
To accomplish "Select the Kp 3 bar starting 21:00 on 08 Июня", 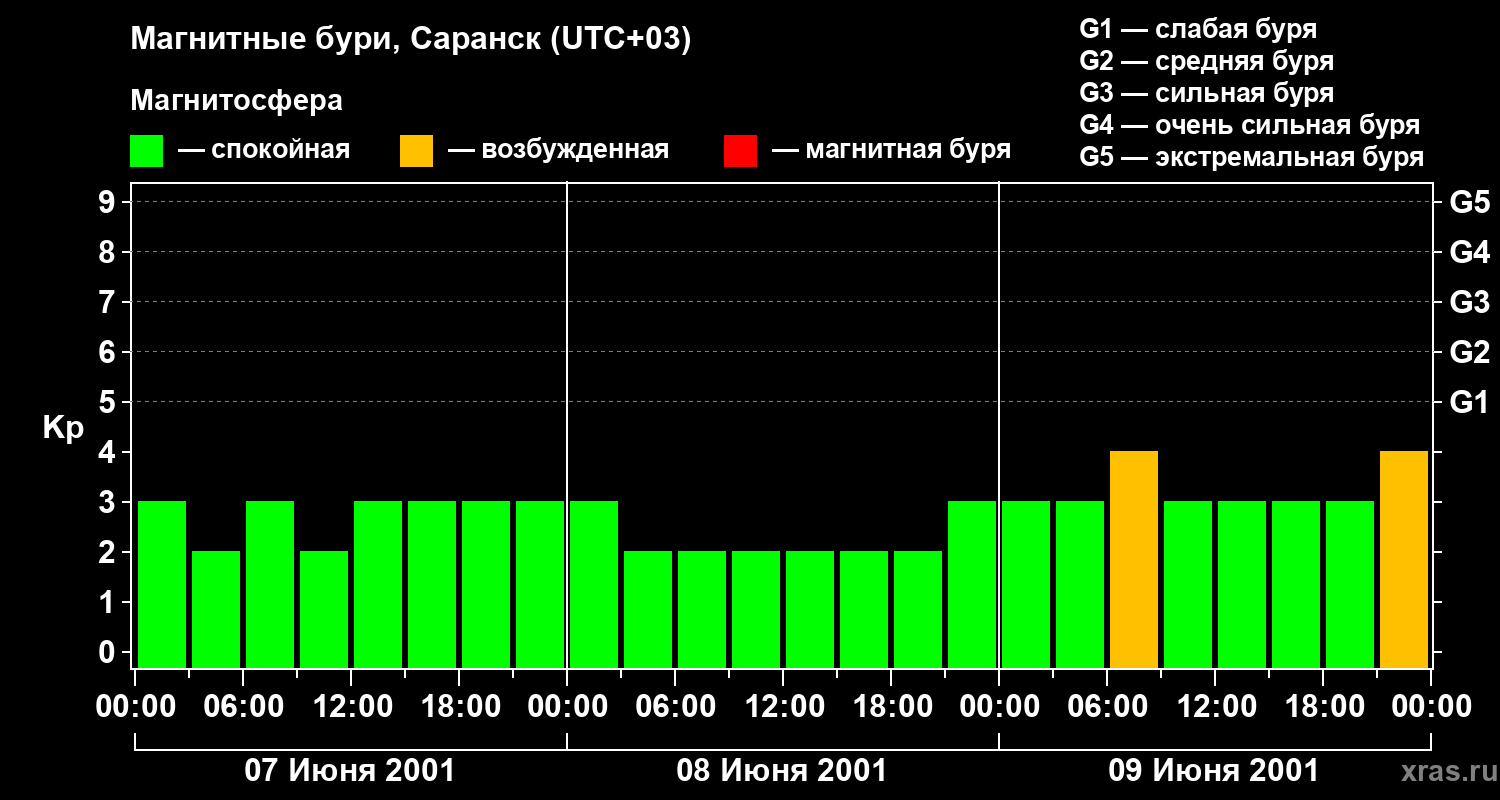I will click(x=972, y=585).
